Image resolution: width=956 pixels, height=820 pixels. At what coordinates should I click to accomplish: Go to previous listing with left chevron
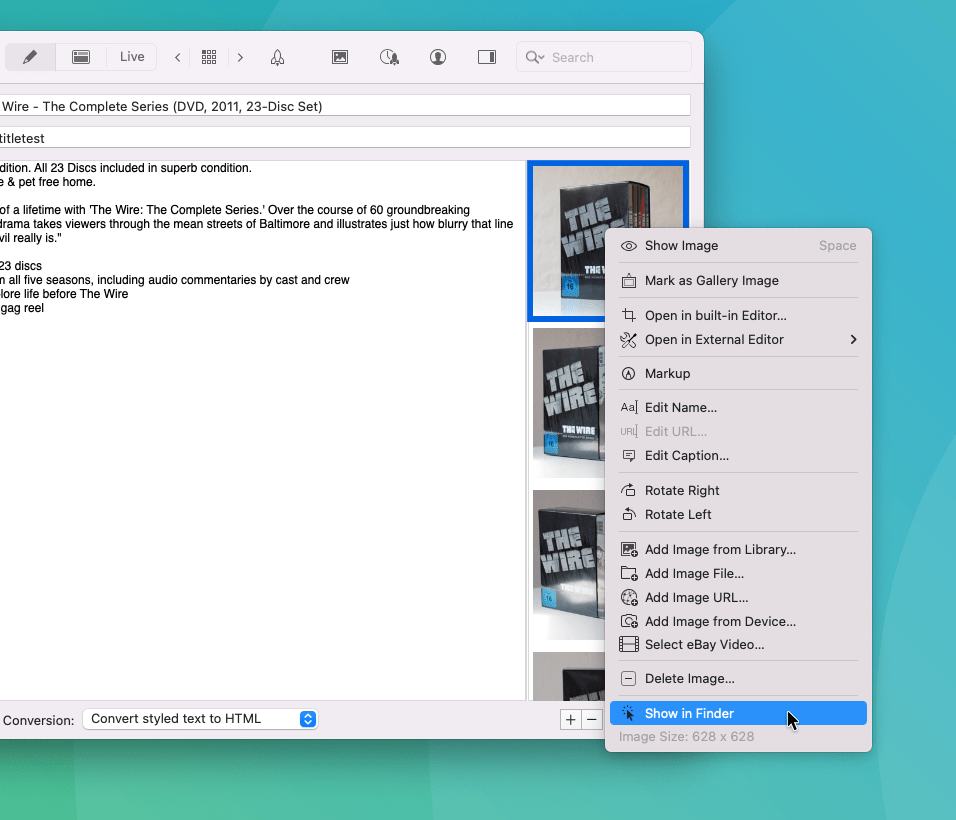(177, 57)
